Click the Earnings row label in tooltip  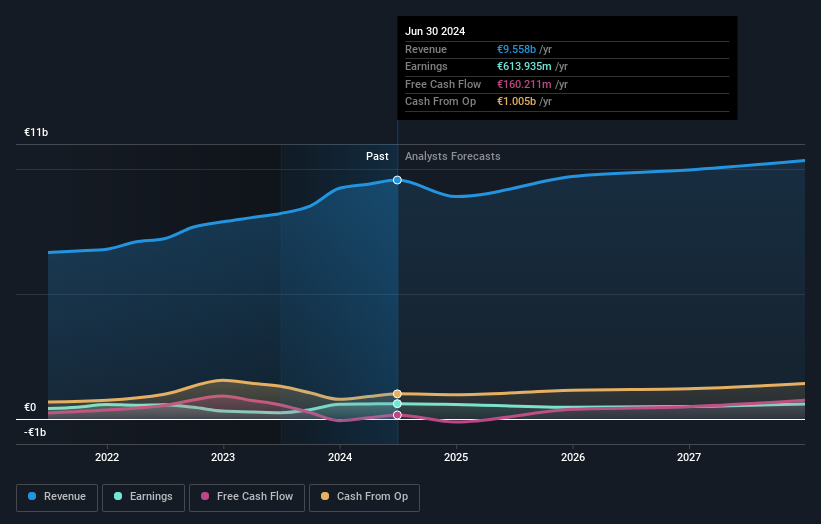426,66
